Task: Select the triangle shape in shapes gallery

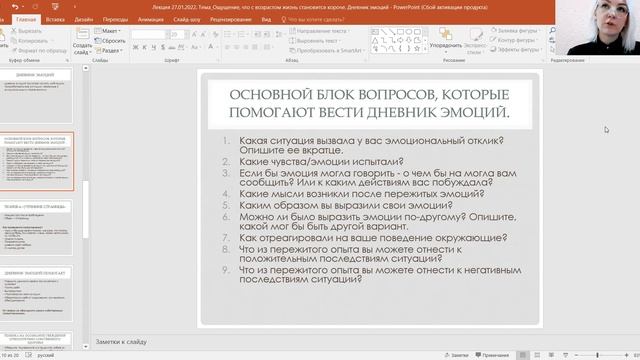Action: tap(375, 40)
